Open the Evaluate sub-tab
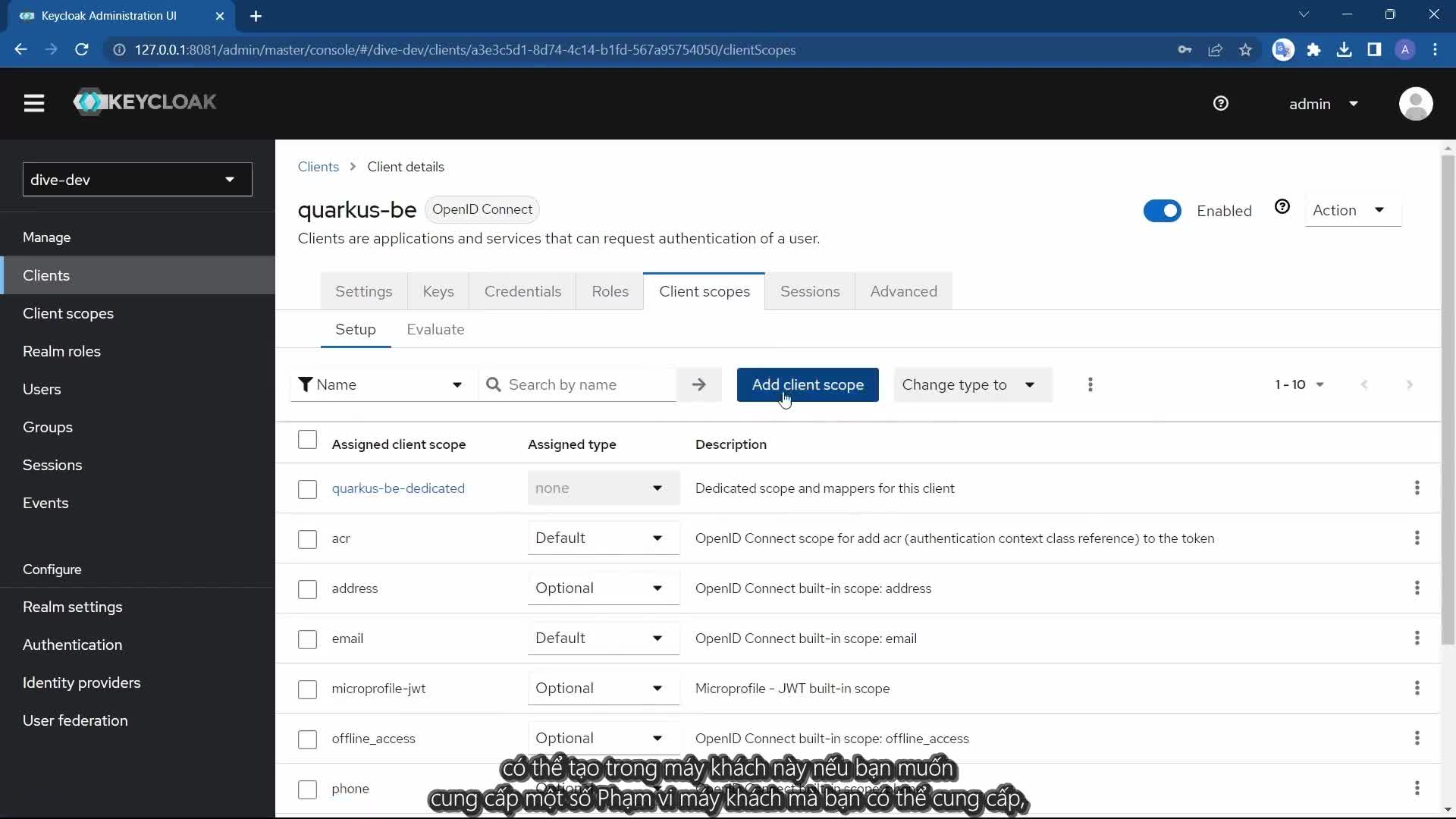This screenshot has height=819, width=1456. (435, 329)
